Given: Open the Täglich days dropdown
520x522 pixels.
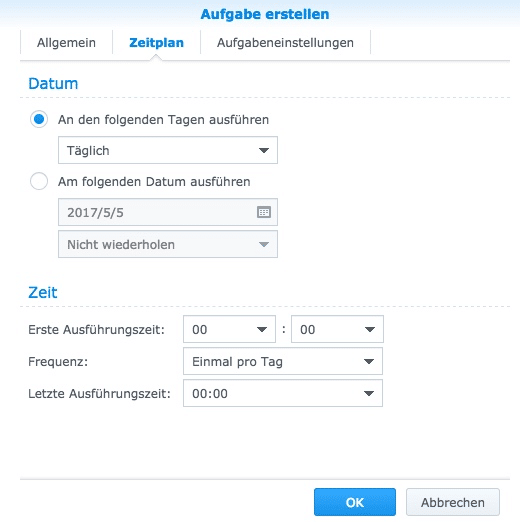Looking at the screenshot, I should (168, 150).
